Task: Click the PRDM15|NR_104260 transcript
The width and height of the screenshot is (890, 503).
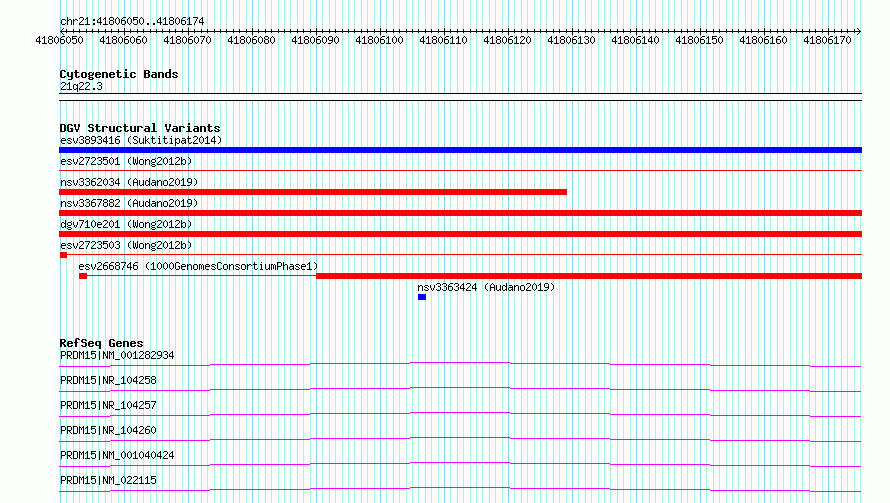Action: (108, 430)
